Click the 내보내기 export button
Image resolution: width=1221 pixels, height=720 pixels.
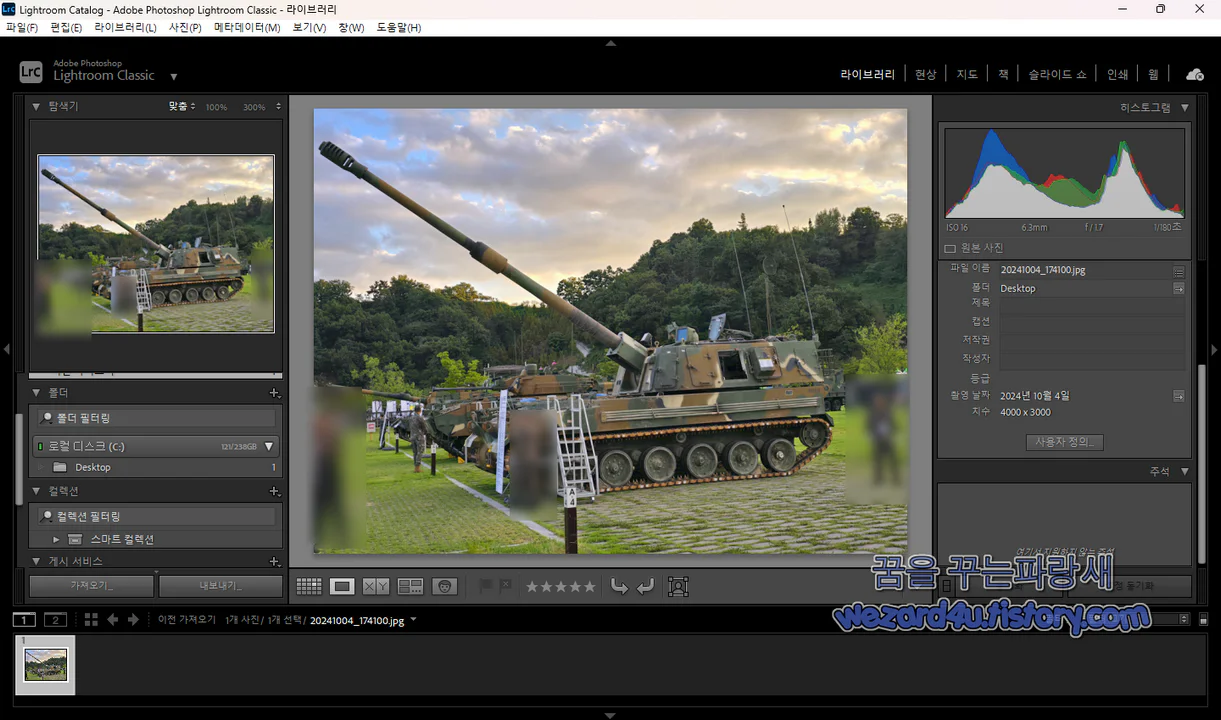pyautogui.click(x=220, y=586)
